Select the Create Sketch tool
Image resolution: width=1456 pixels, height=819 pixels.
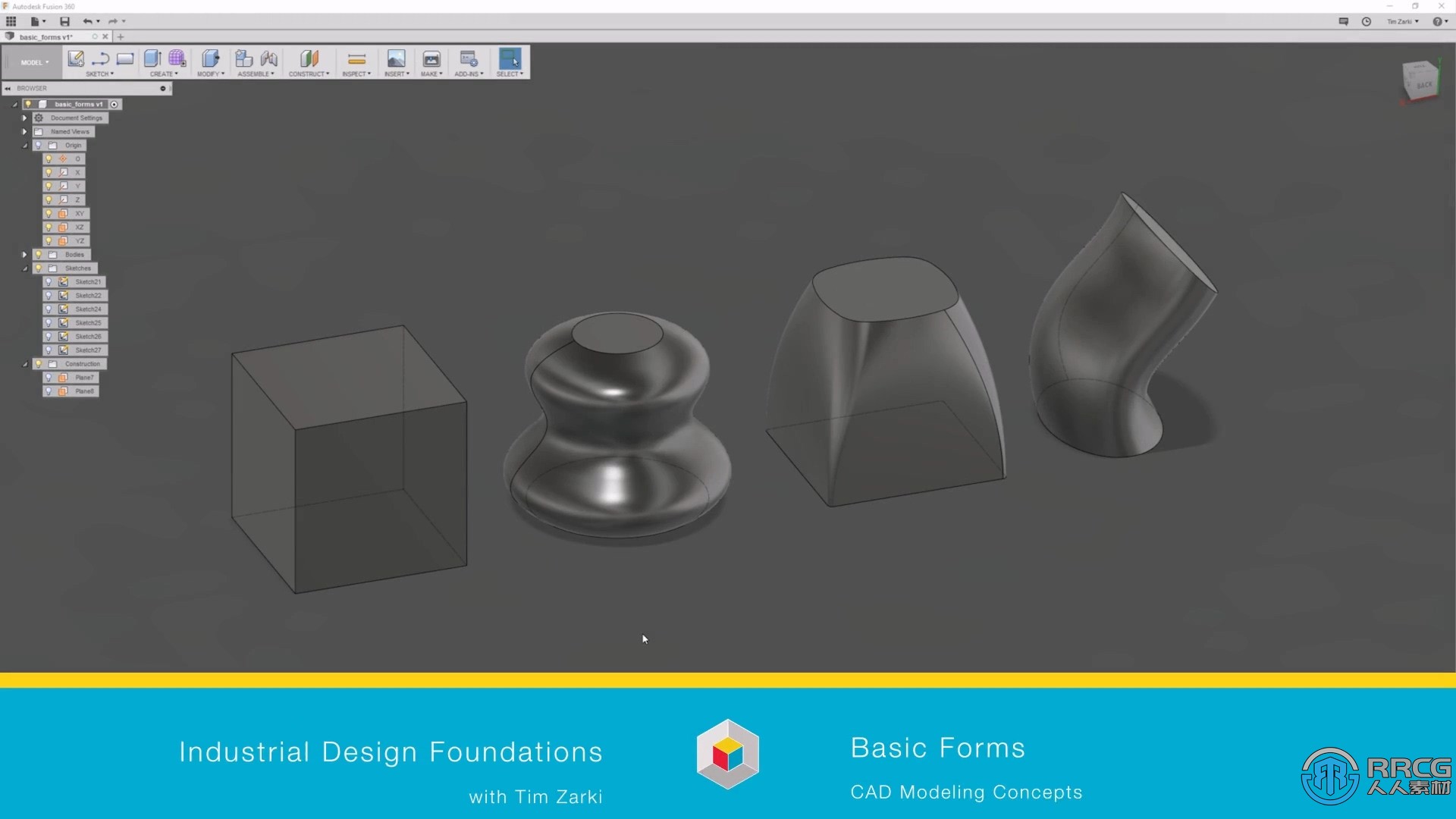point(76,59)
